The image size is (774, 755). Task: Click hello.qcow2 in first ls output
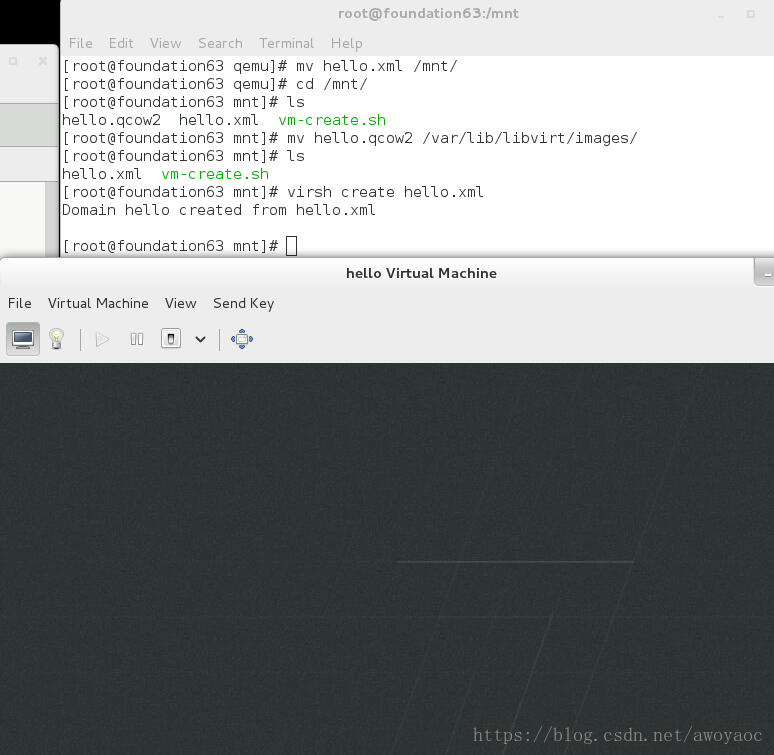click(112, 120)
